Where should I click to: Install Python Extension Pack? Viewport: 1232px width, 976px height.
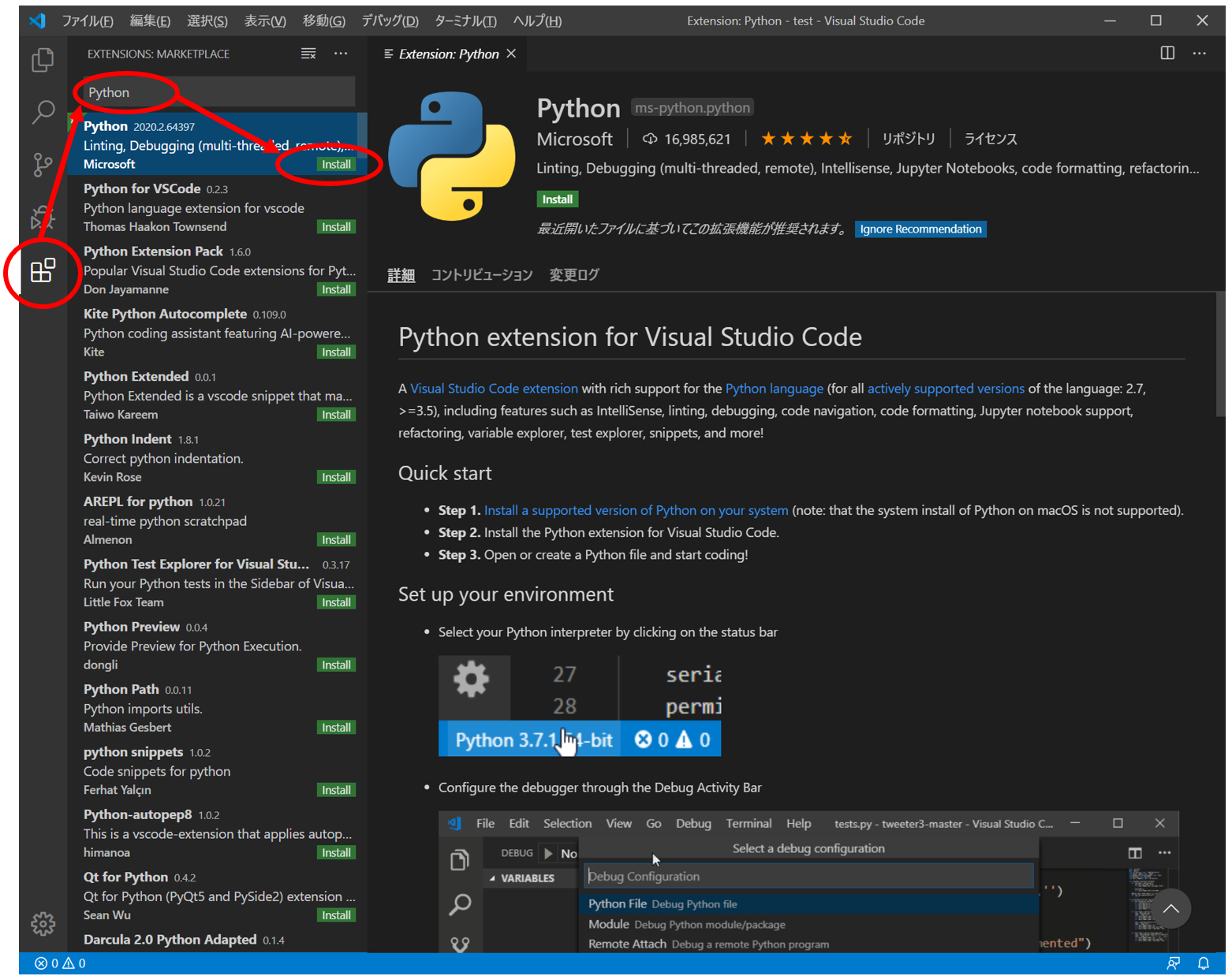coord(336,289)
